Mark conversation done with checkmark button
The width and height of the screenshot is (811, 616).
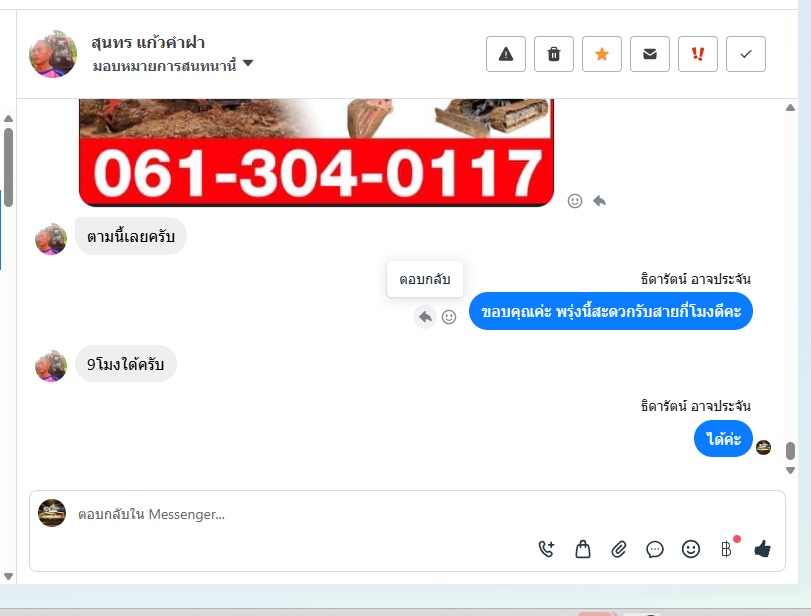746,54
